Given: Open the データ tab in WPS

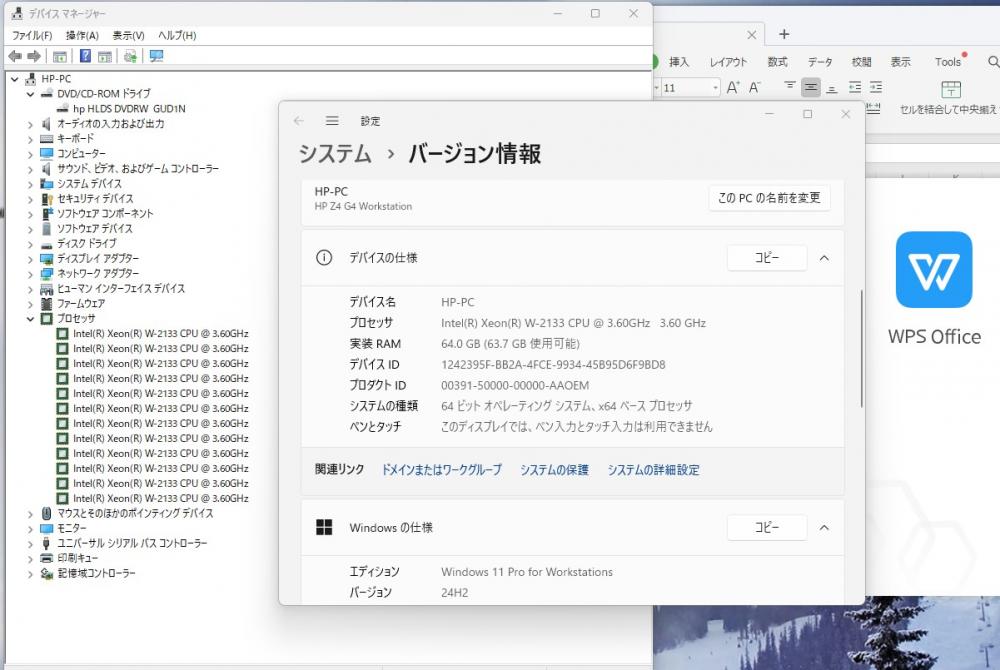Looking at the screenshot, I should tap(820, 62).
